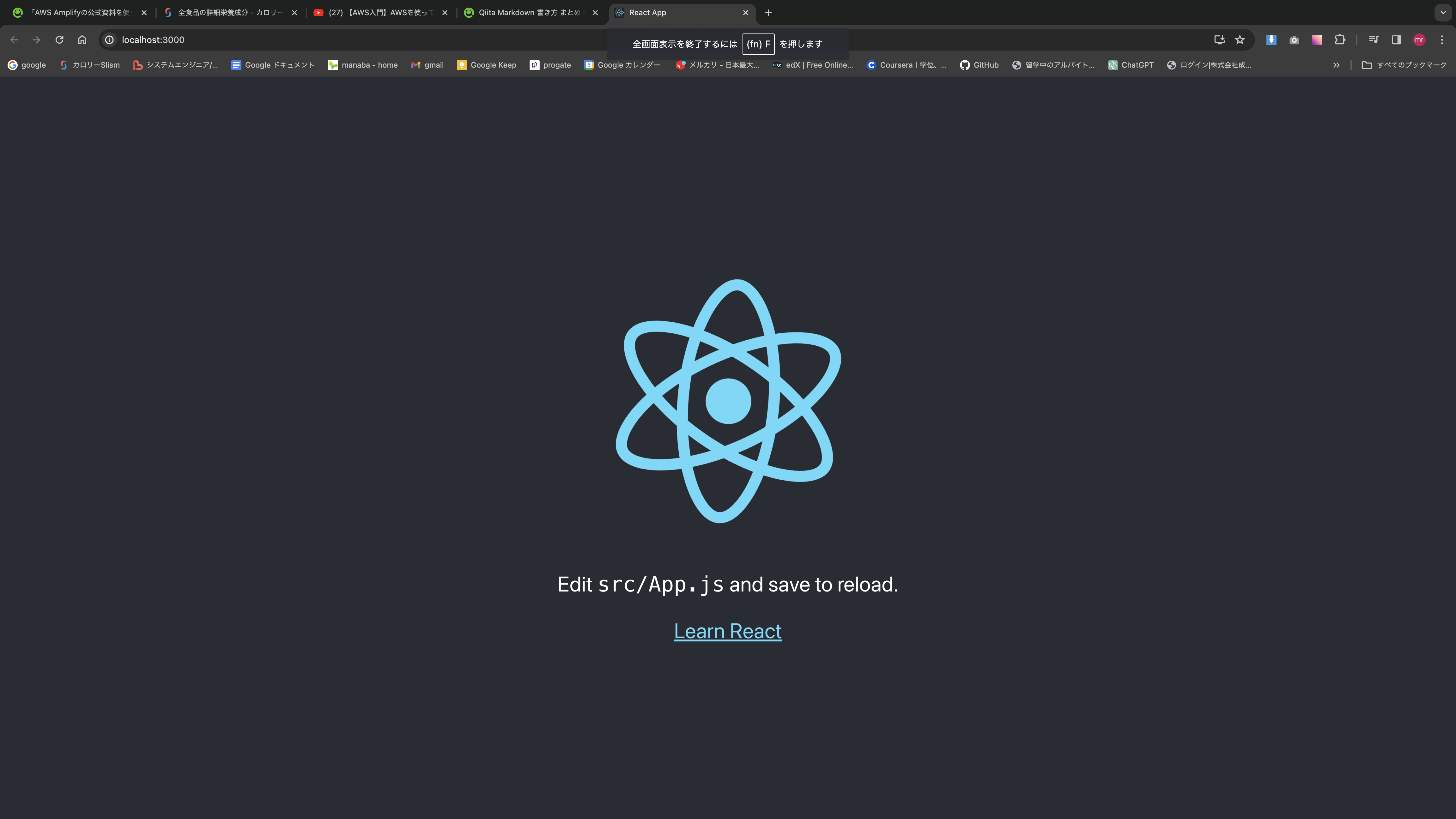Open the tab search dropdown arrow

[1444, 12]
